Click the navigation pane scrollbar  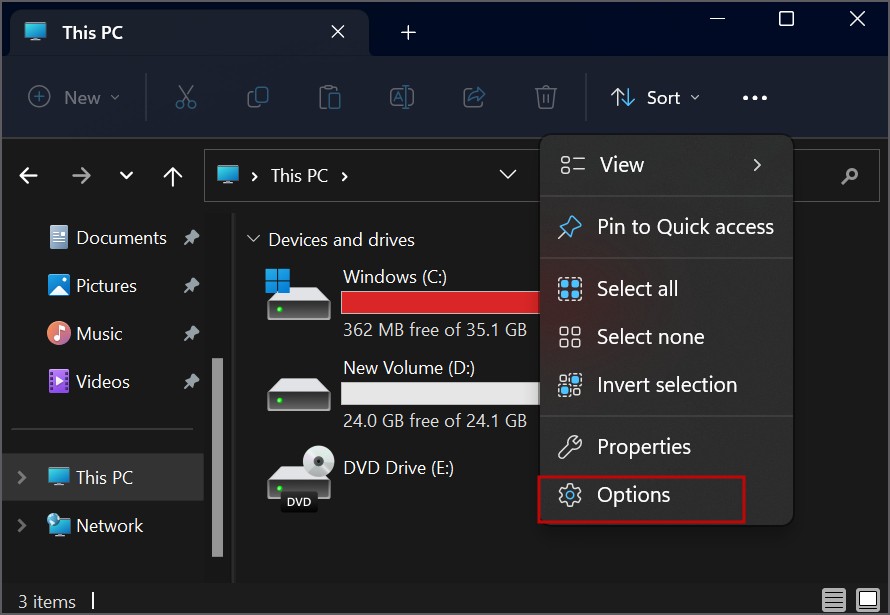tap(217, 457)
